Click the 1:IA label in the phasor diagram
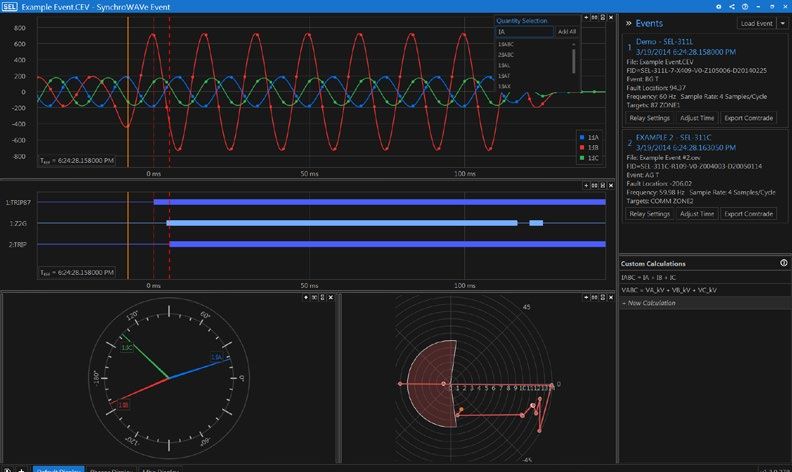Viewport: 792px width, 472px height. point(217,357)
